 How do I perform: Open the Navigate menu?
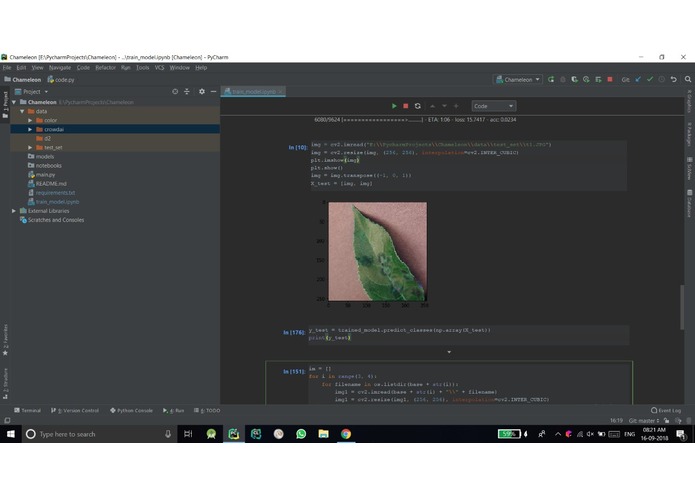point(60,68)
